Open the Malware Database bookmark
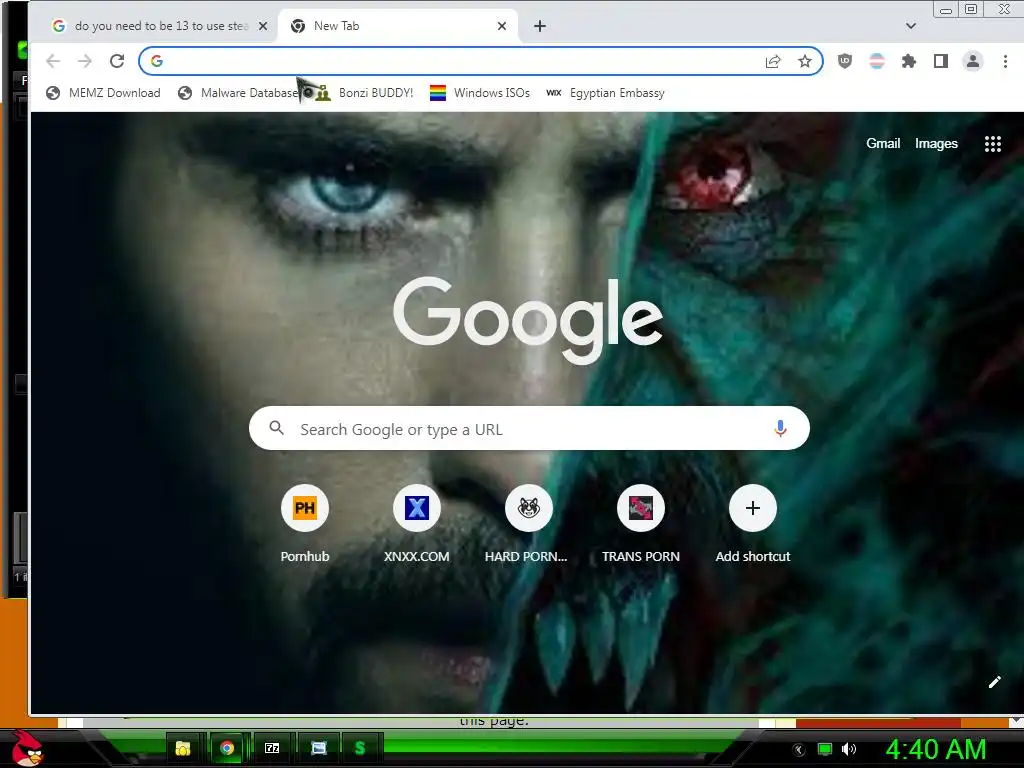Screen dimensions: 1024x768 (x=238, y=93)
